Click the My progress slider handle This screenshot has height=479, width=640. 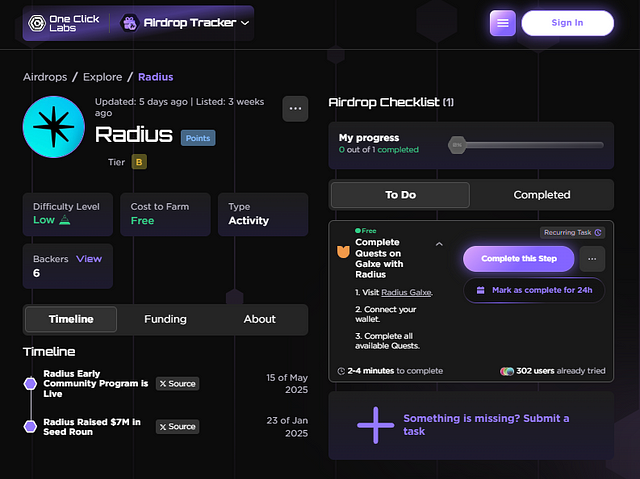(457, 145)
